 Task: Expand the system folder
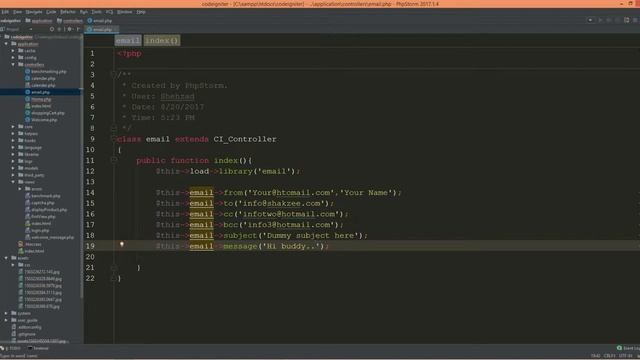click(x=6, y=313)
